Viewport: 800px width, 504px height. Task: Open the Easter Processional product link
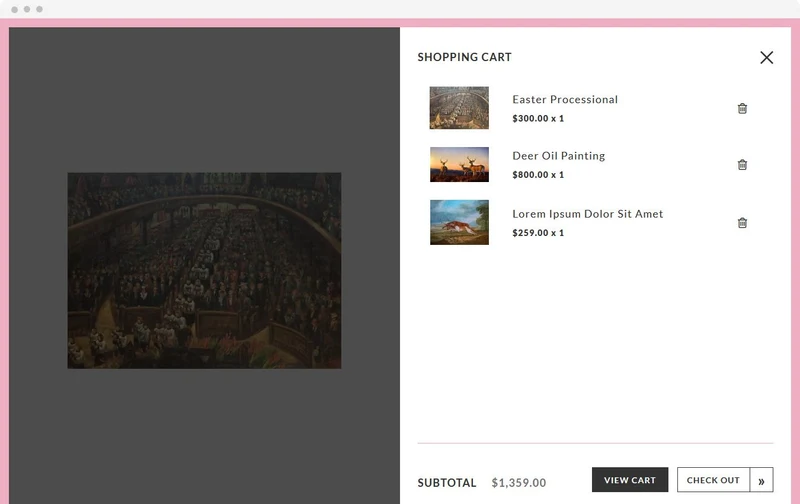pos(565,99)
